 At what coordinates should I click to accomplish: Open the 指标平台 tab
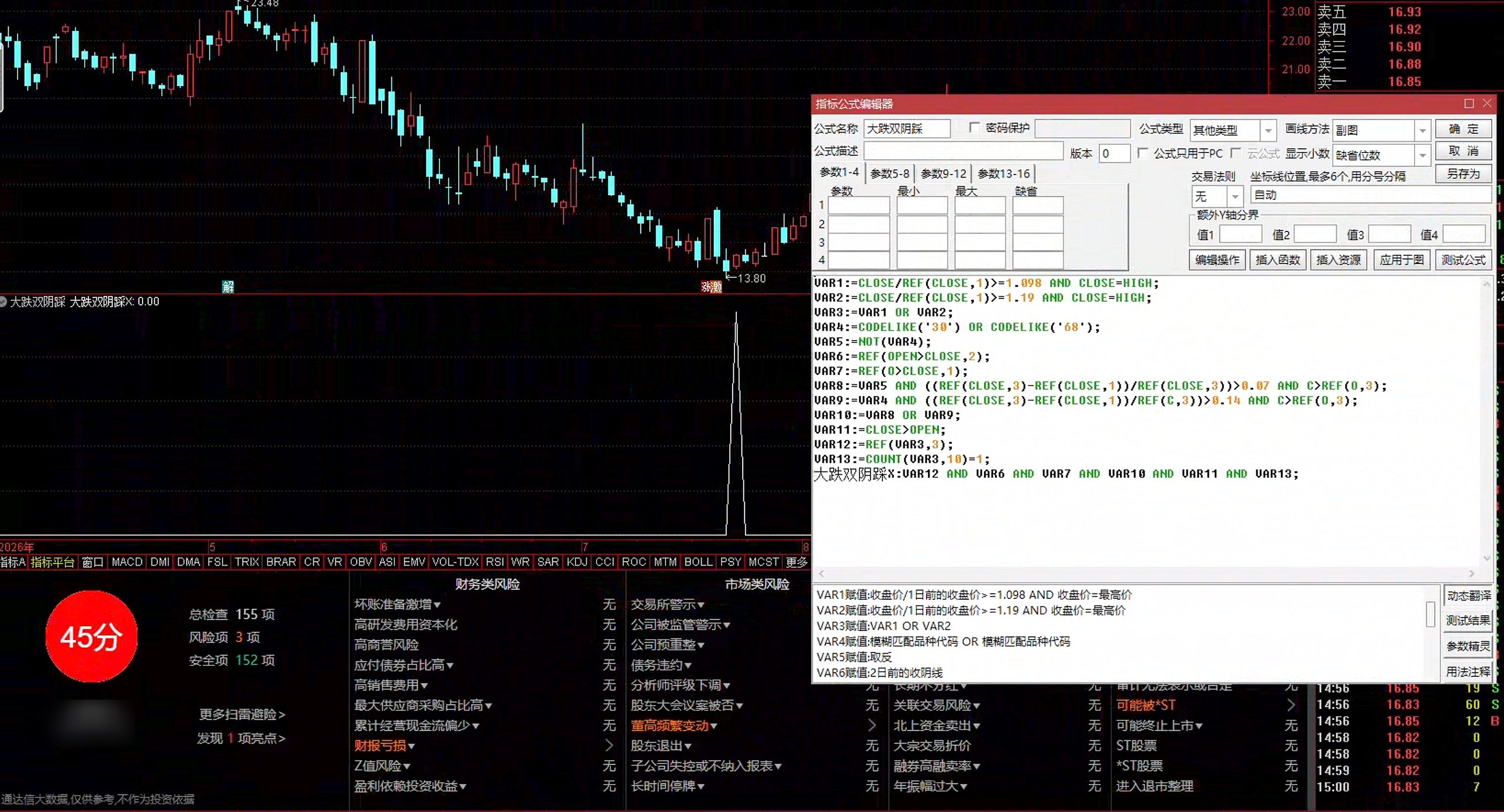point(53,562)
